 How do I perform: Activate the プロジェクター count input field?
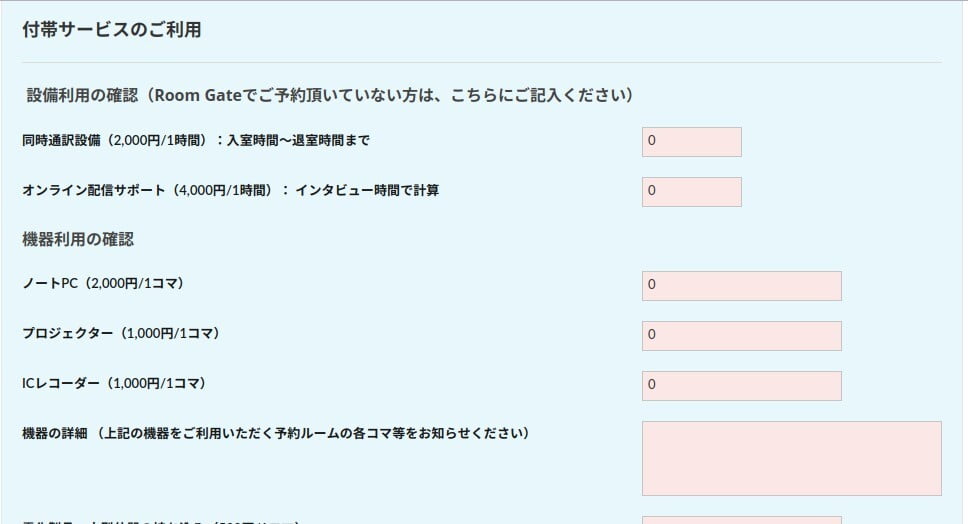741,336
